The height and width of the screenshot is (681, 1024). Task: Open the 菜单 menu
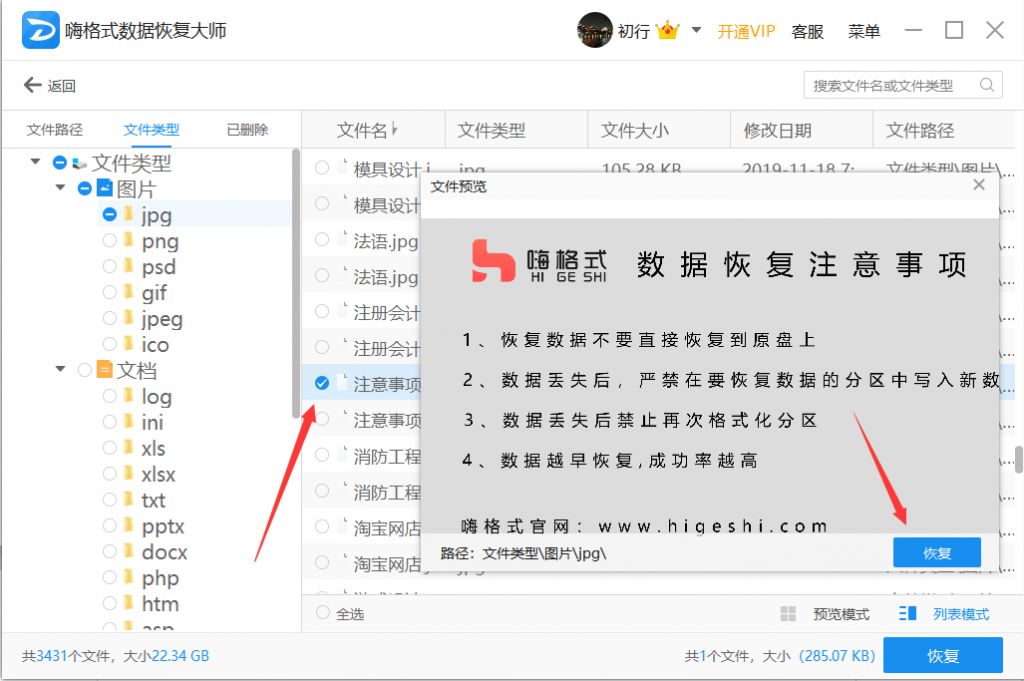pyautogui.click(x=863, y=31)
